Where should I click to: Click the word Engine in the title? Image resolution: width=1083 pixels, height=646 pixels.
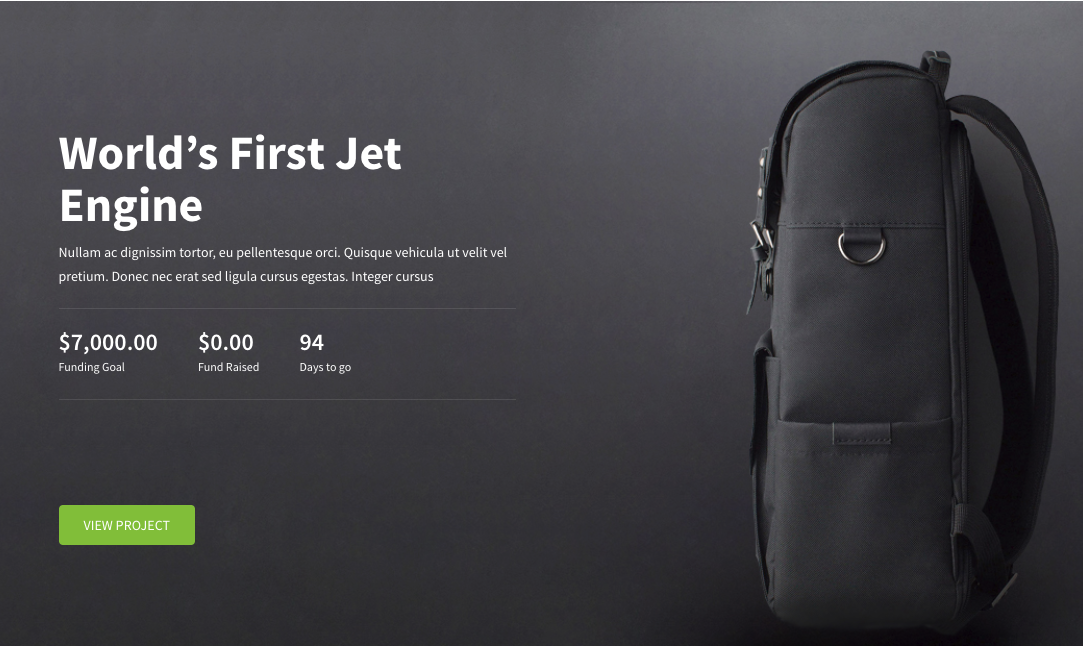(x=131, y=205)
